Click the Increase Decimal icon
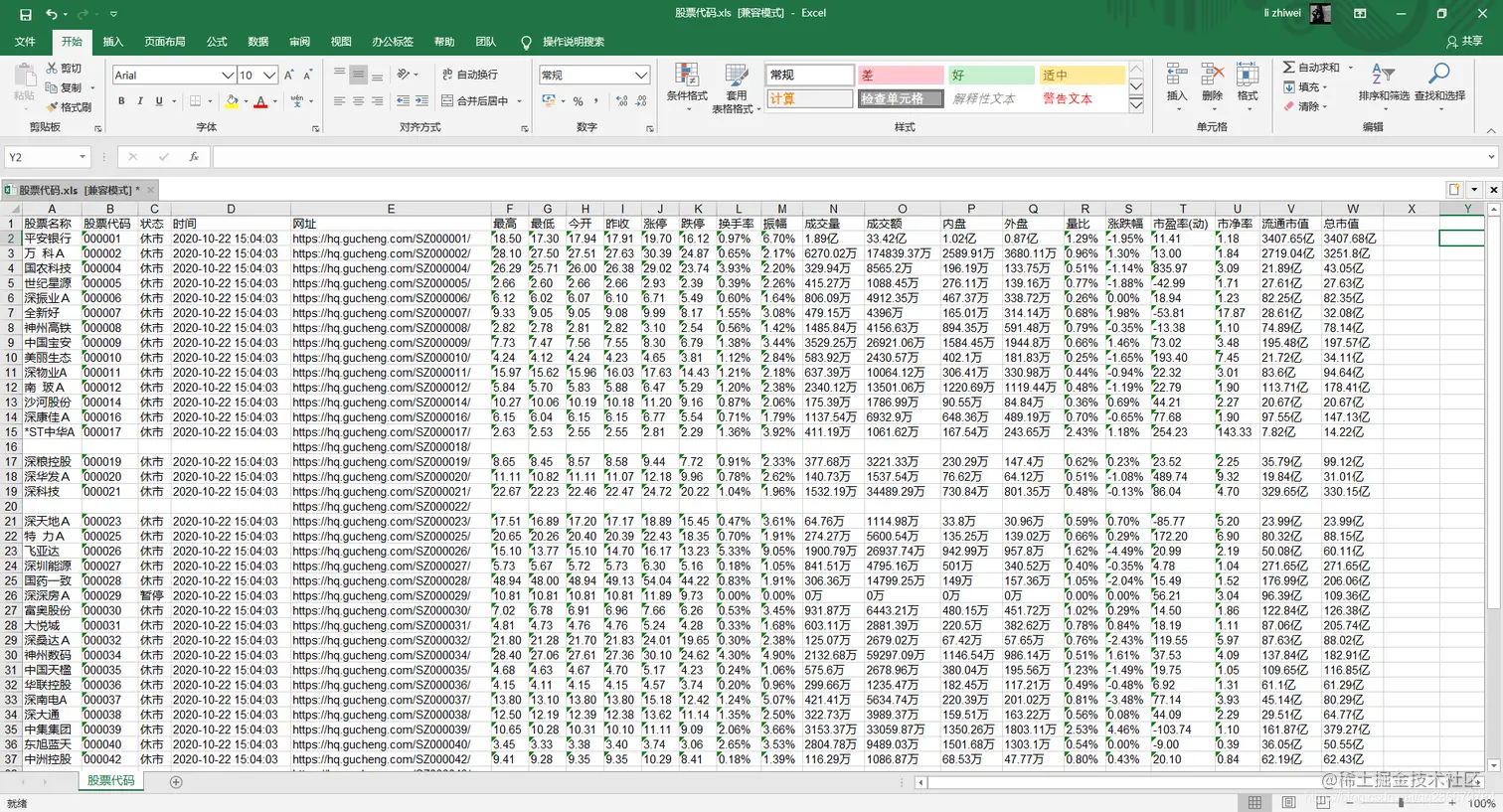Image resolution: width=1503 pixels, height=812 pixels. 622,101
